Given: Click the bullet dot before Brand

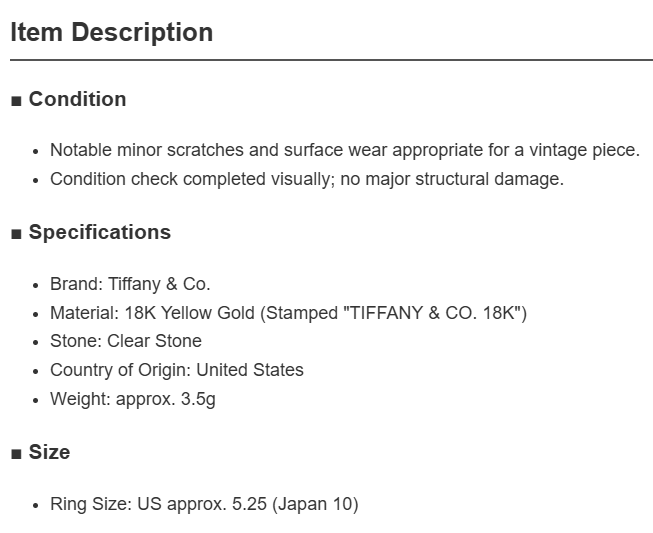Looking at the screenshot, I should point(35,286).
